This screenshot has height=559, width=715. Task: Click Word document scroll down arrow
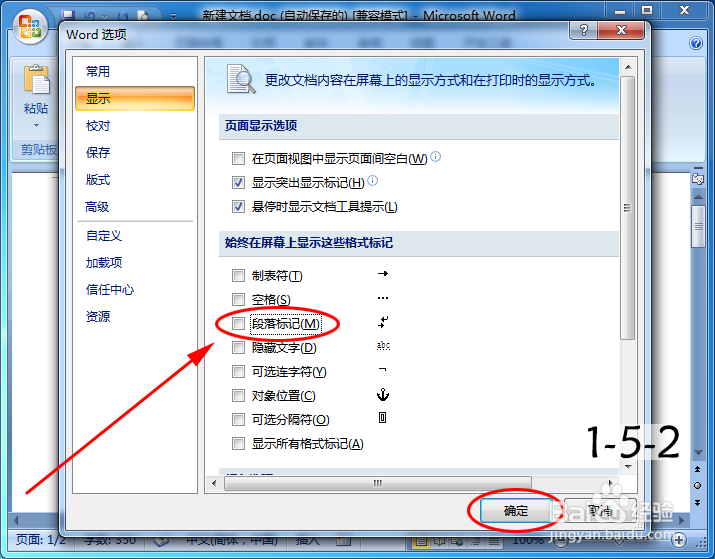pyautogui.click(x=698, y=452)
